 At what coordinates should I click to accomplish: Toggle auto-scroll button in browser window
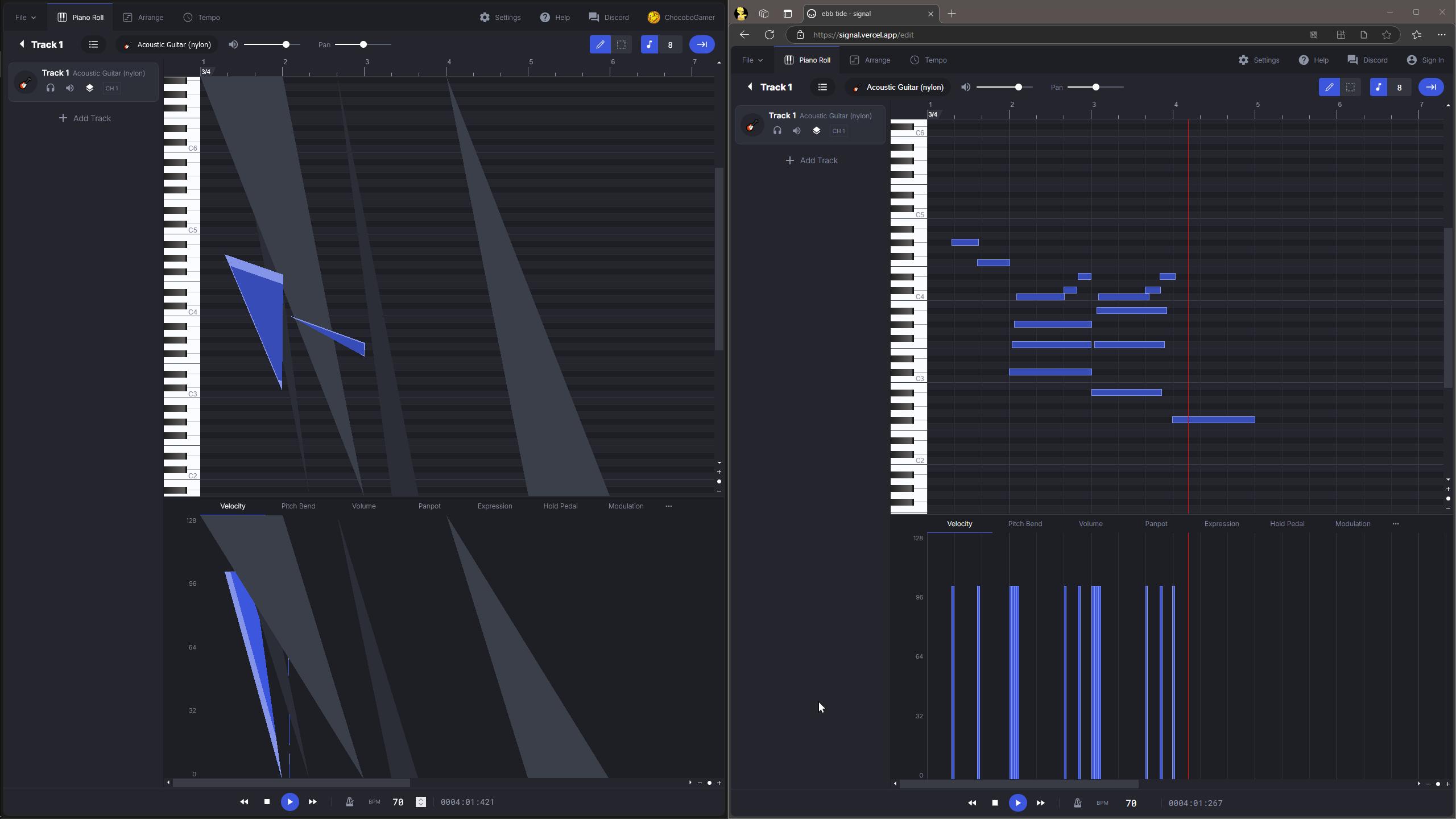coord(1431,87)
